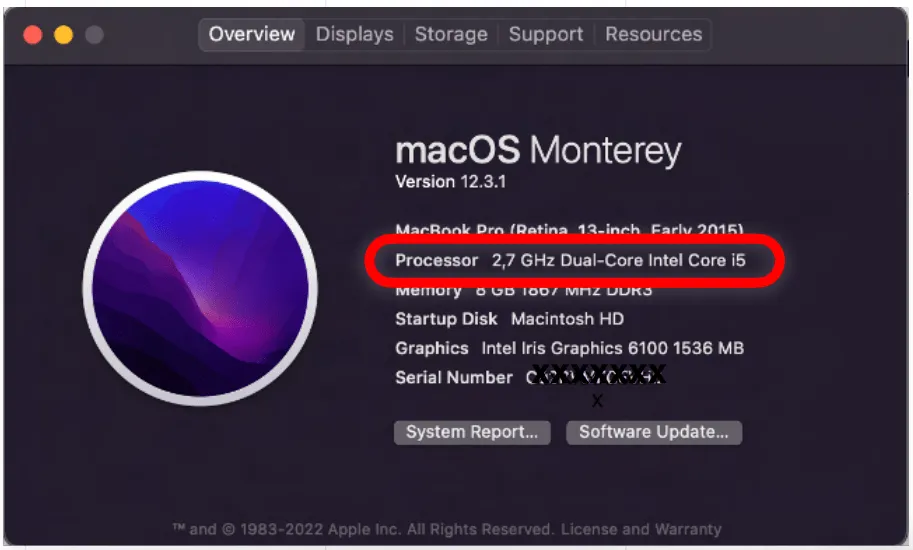Click the macOS Monterey title text
This screenshot has height=550, width=913.
tap(538, 151)
